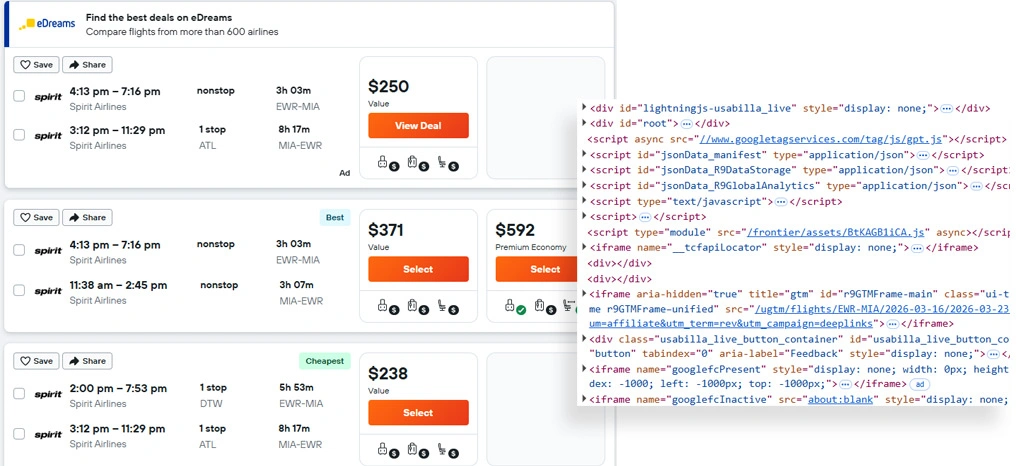Screen dimensions: 1026x466
Task: Click the carry-on bag fee icon under $250
Action: pyautogui.click(x=414, y=163)
